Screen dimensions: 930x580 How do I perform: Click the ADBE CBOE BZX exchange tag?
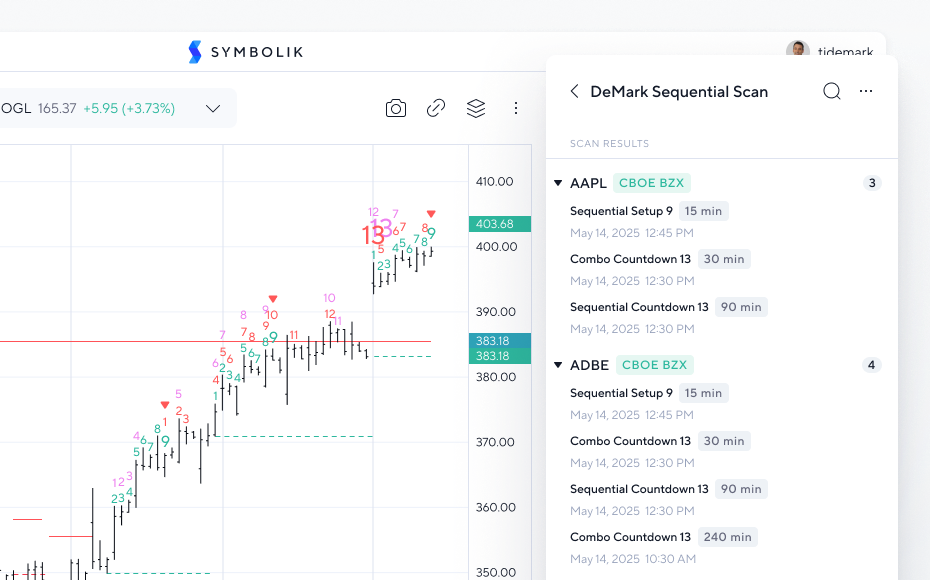point(654,365)
